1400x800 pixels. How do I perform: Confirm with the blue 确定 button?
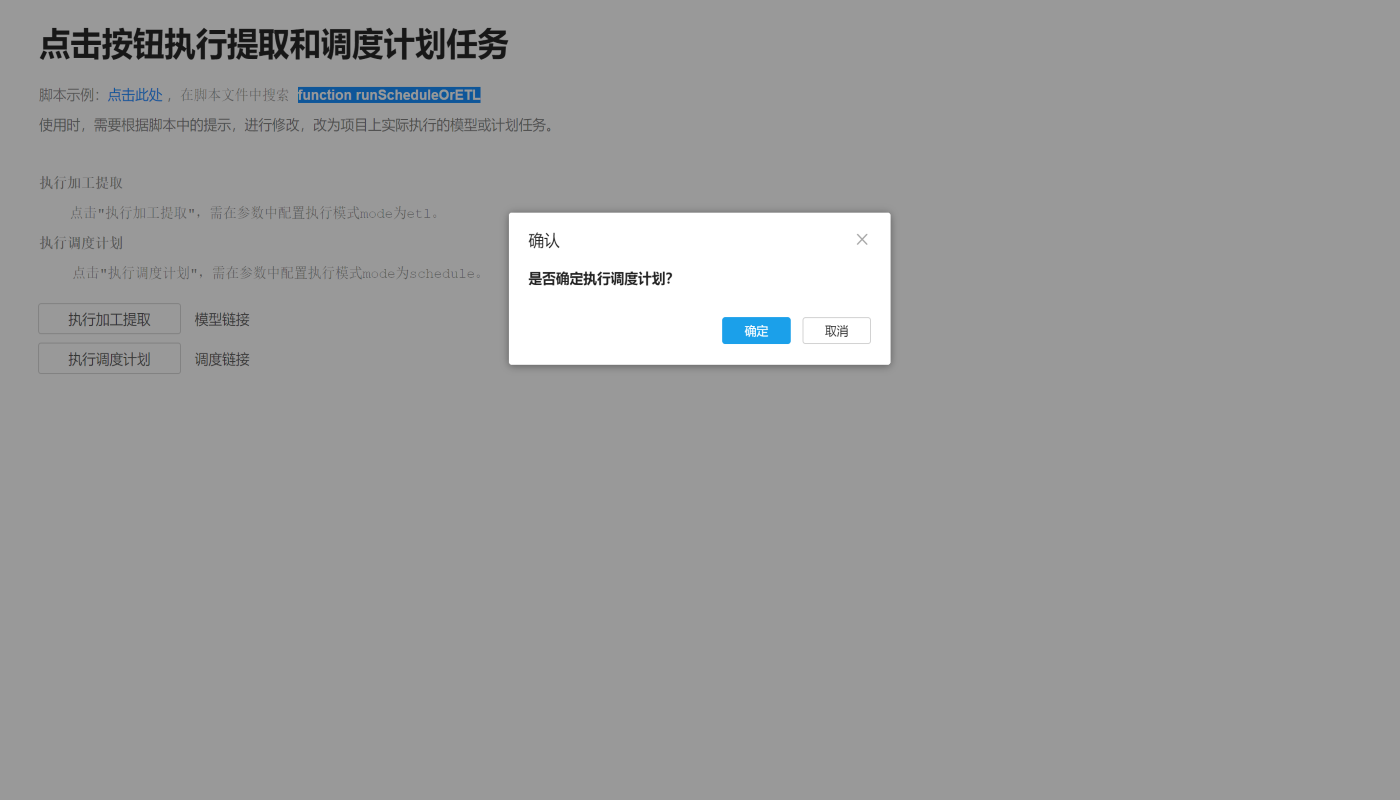coord(756,331)
